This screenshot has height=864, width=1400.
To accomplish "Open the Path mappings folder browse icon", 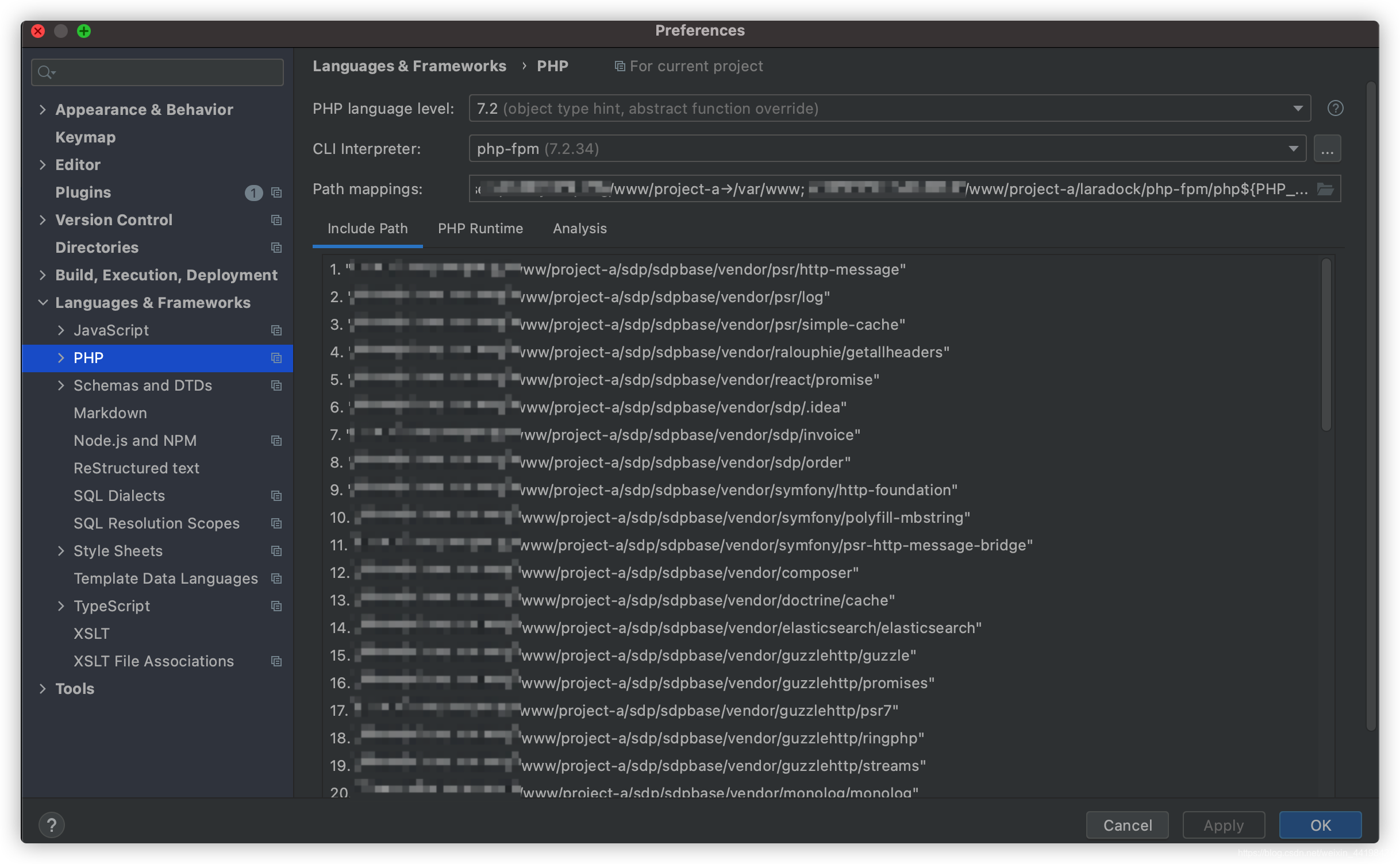I will click(1325, 189).
